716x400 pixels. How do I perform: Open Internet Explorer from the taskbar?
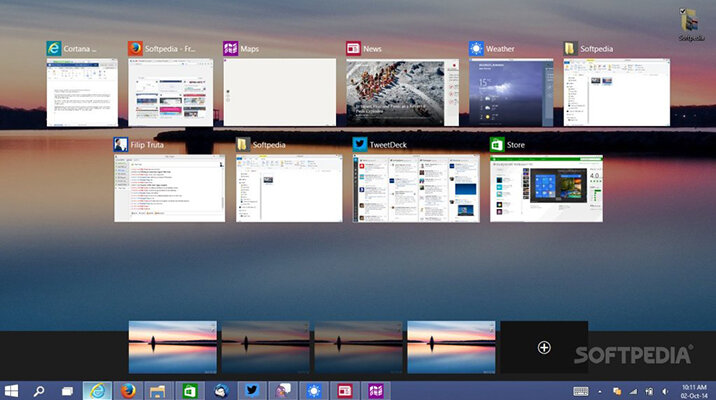pyautogui.click(x=97, y=391)
